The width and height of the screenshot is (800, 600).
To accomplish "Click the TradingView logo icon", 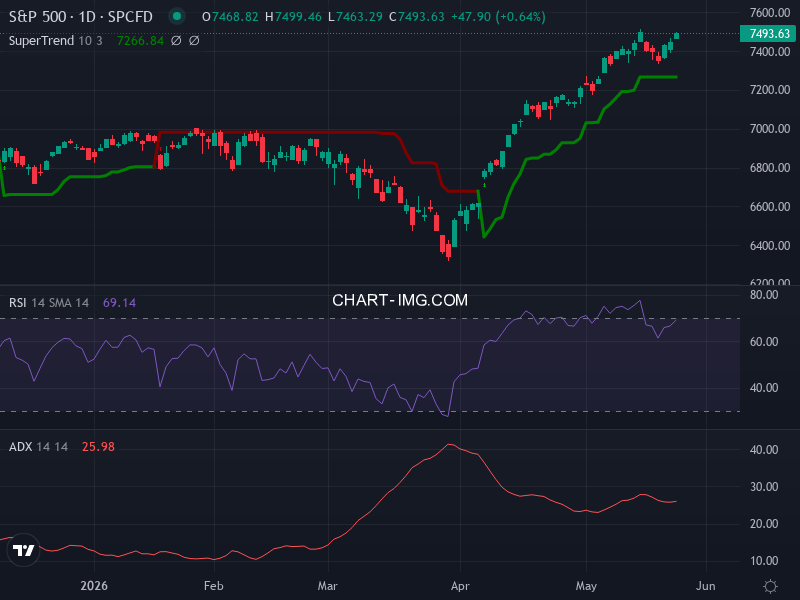I will click(23, 550).
